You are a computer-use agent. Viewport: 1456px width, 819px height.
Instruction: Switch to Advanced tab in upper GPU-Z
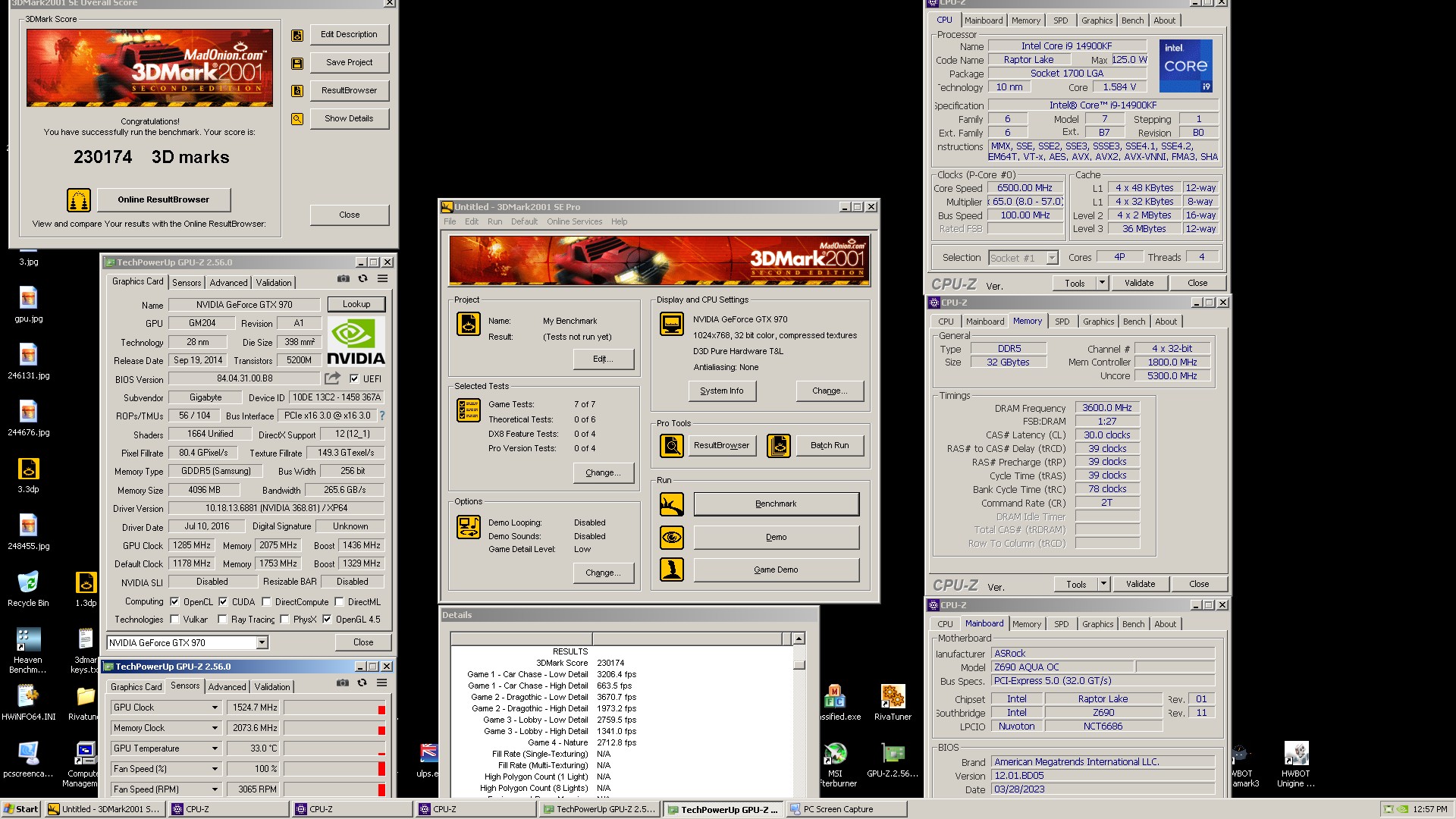pos(228,282)
